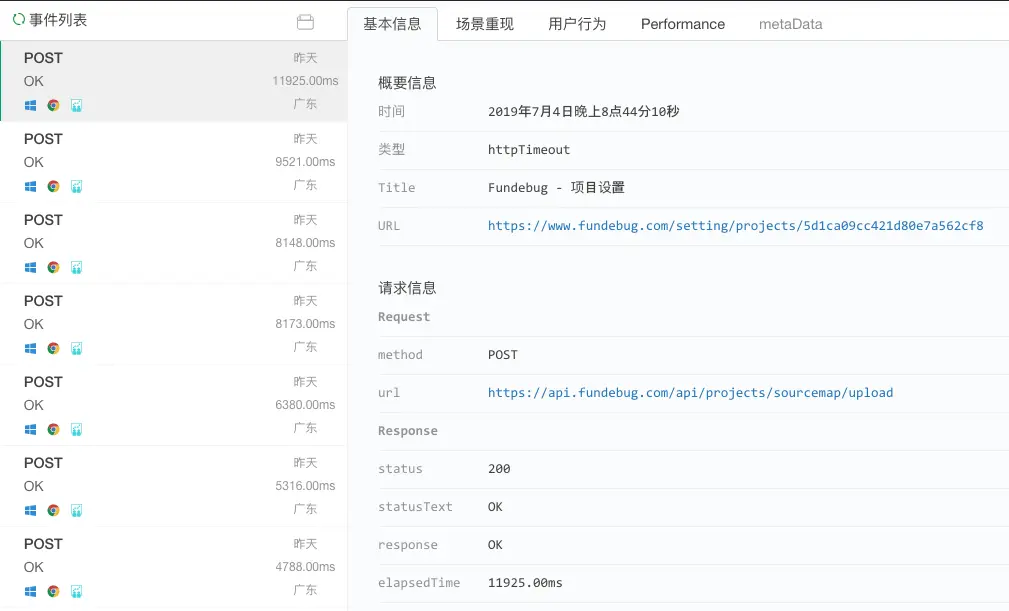Image resolution: width=1009 pixels, height=611 pixels.
Task: Click the 概要信息 section heading
Action: click(407, 83)
